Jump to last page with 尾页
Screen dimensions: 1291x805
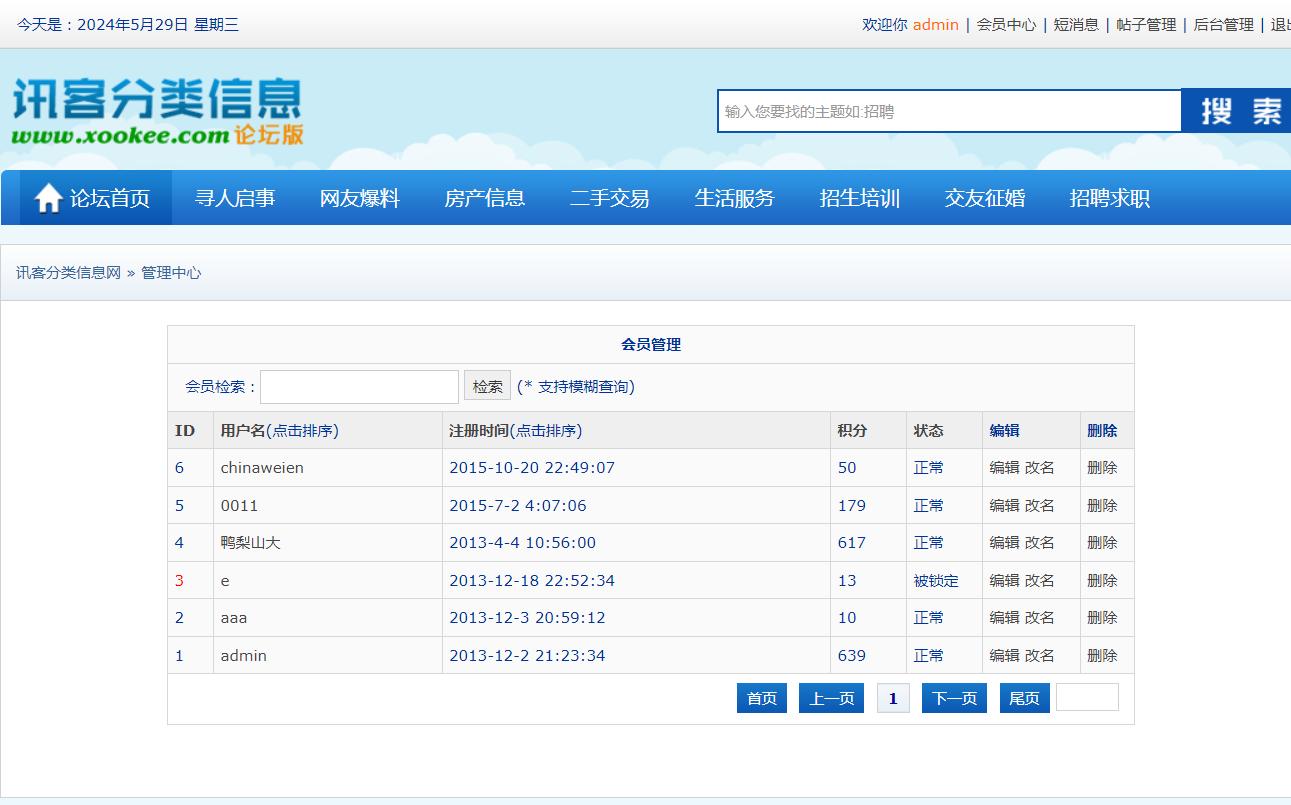pos(1025,698)
